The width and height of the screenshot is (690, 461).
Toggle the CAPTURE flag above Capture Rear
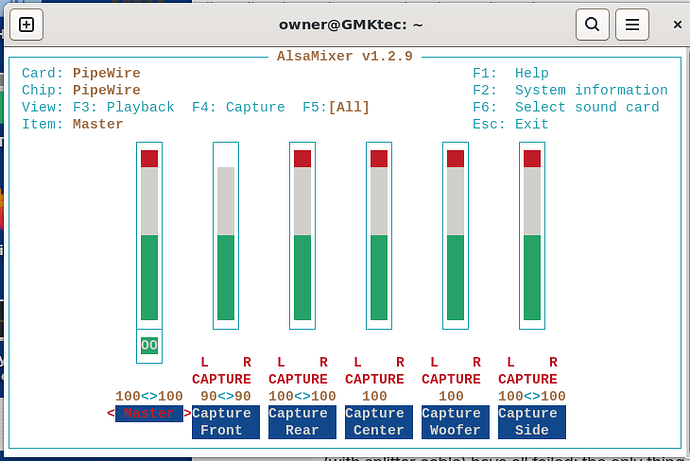[x=298, y=379]
